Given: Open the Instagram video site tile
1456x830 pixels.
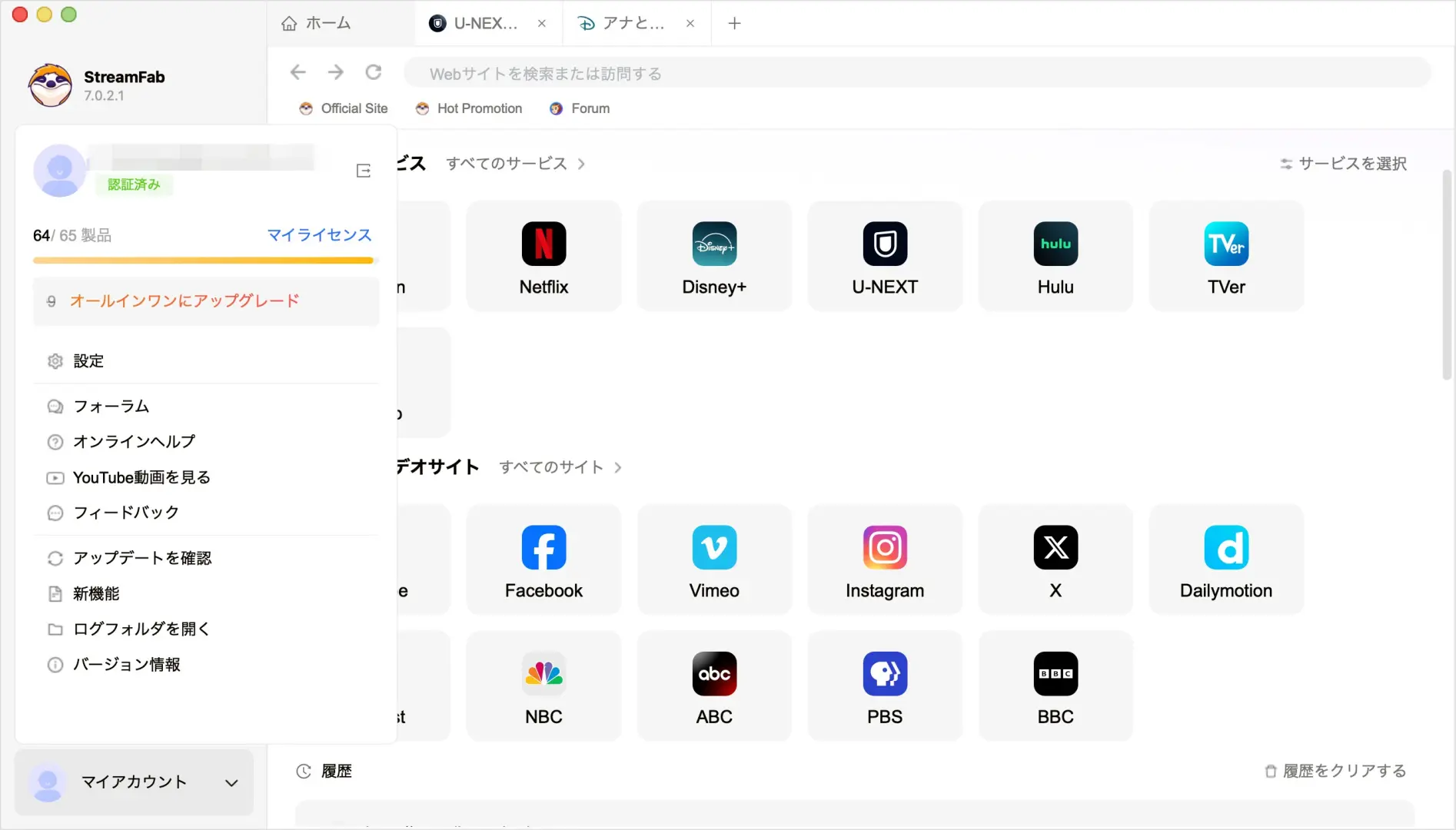Looking at the screenshot, I should [885, 559].
